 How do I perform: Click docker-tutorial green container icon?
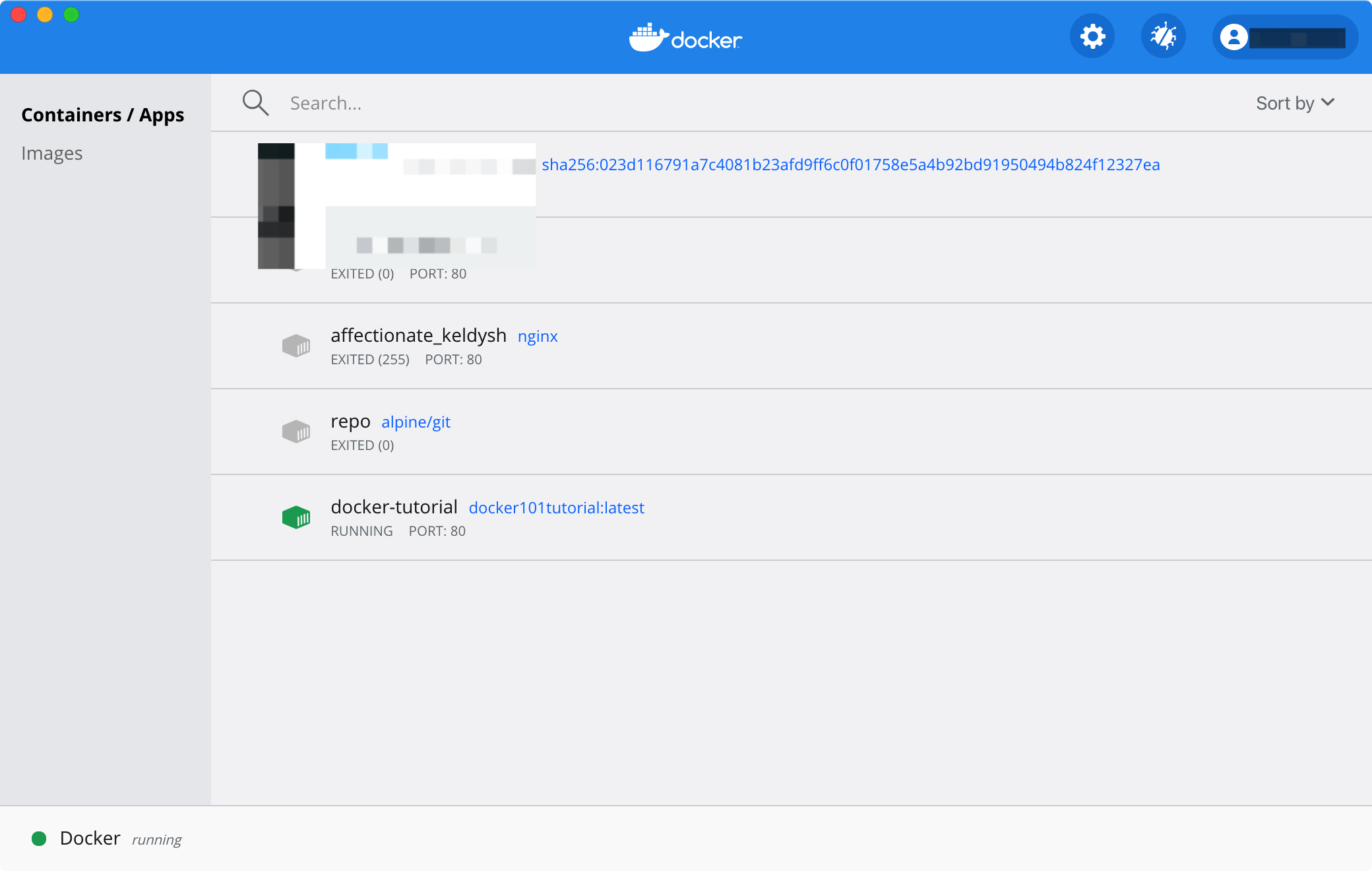coord(296,517)
